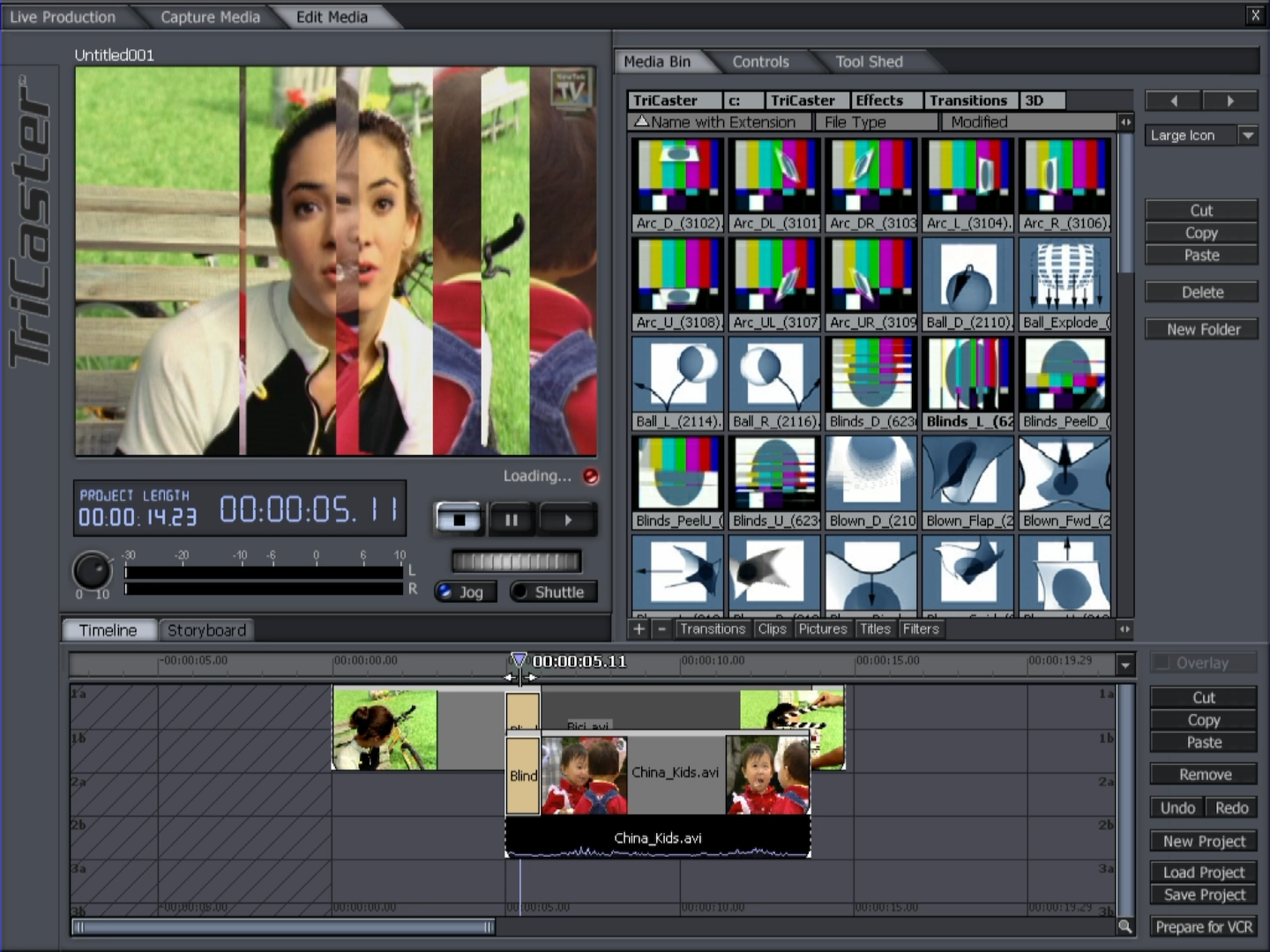Click the plus button beside Transitions filter
Viewport: 1270px width, 952px height.
tap(639, 628)
